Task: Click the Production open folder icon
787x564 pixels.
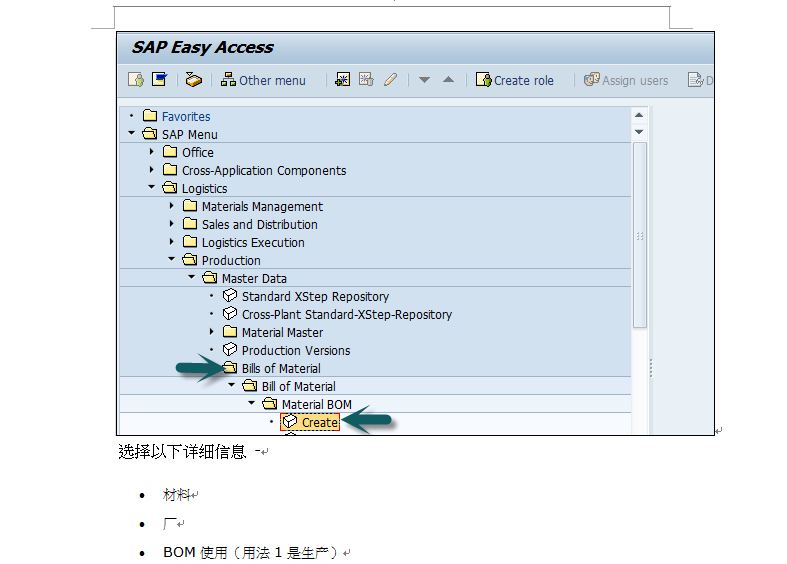Action: pyautogui.click(x=190, y=259)
